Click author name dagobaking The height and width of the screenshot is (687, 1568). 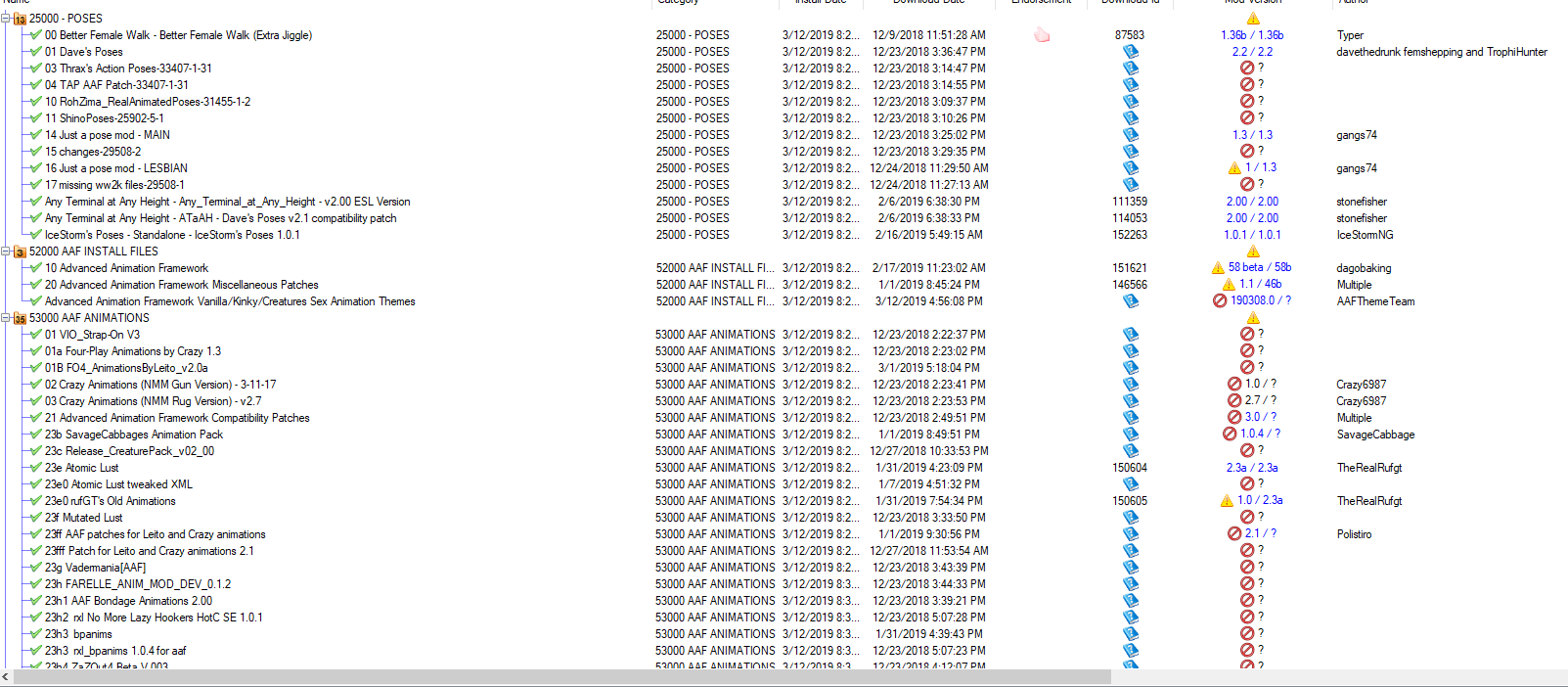coord(1364,268)
